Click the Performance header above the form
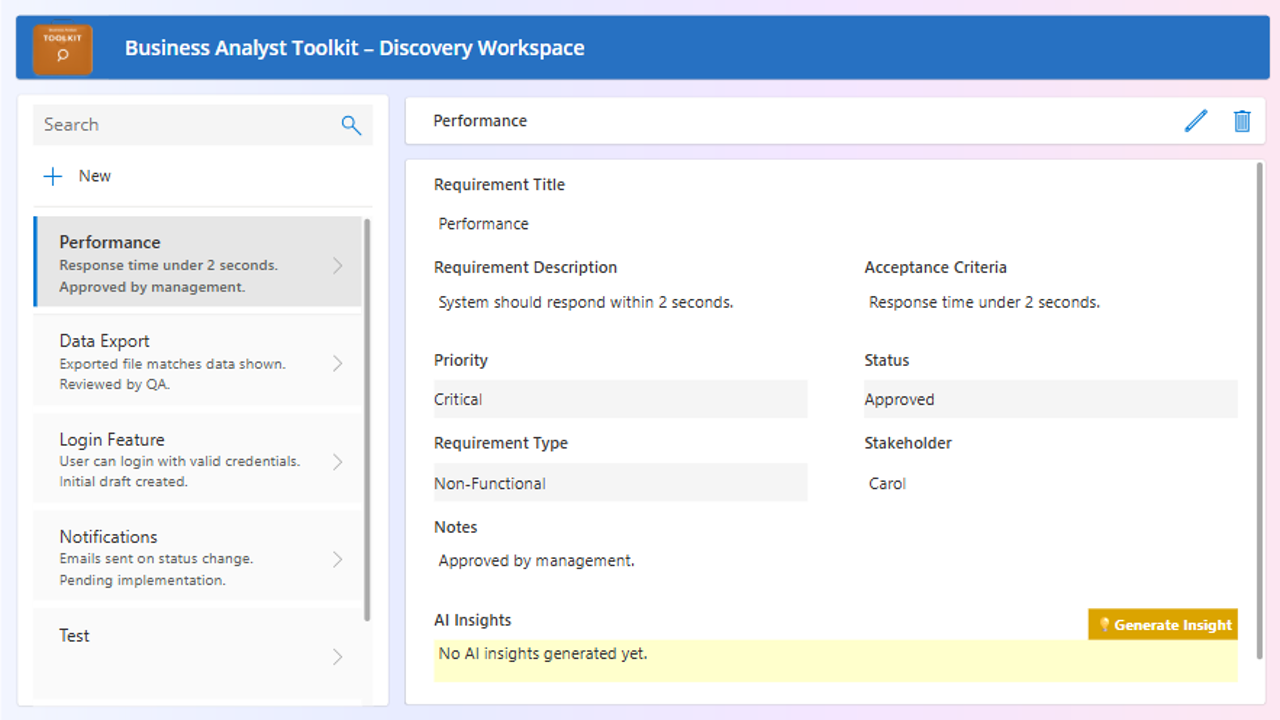 [480, 121]
